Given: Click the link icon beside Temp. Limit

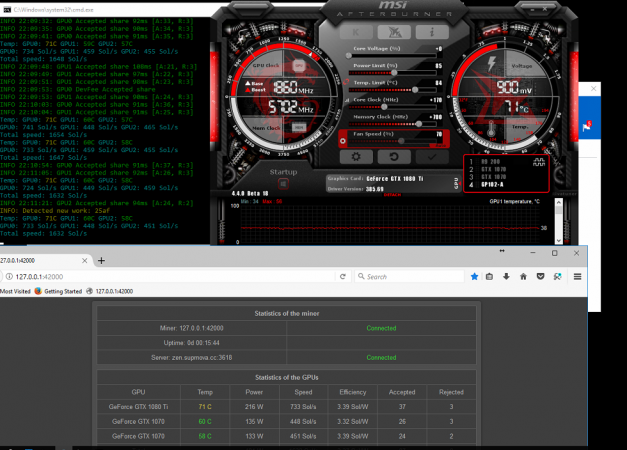Looking at the screenshot, I should 346,82.
